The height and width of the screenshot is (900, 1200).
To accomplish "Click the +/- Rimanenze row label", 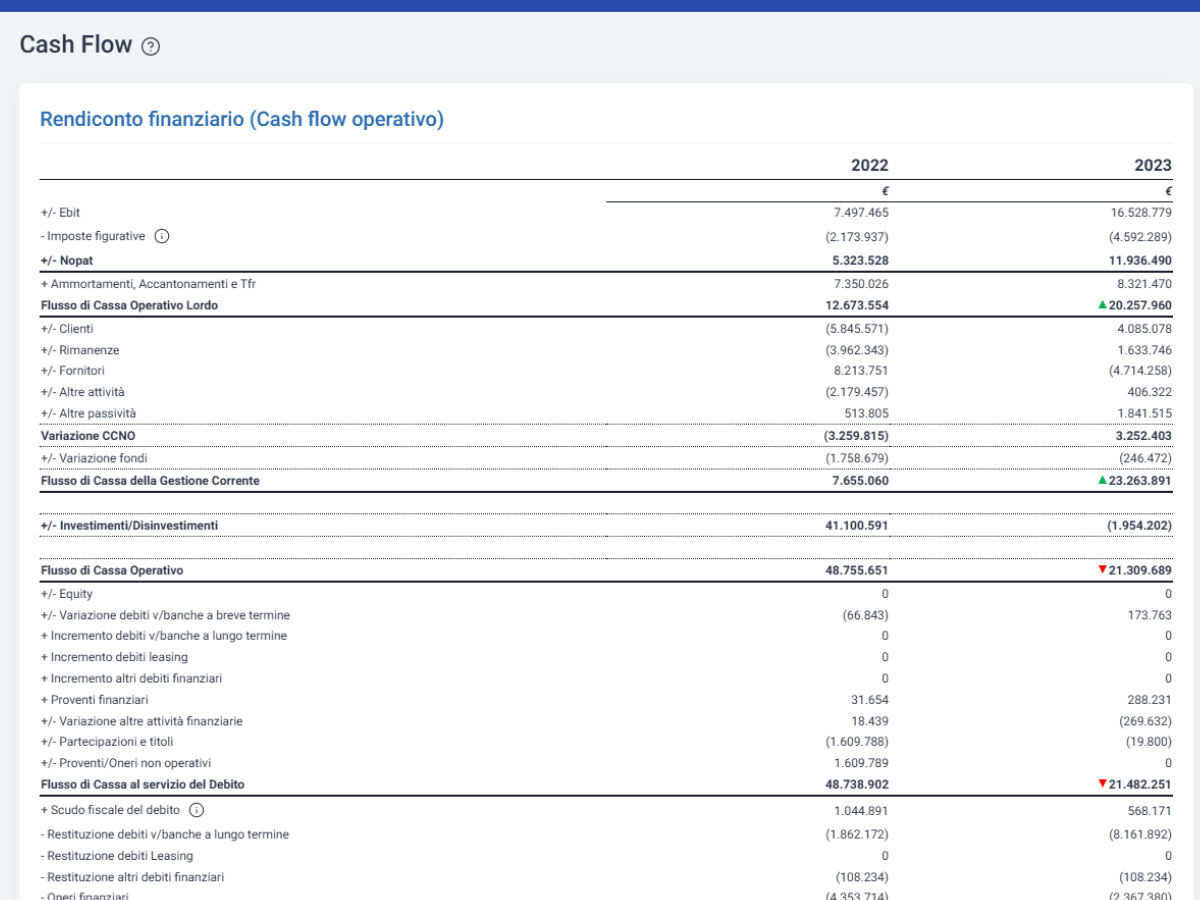I will (x=80, y=350).
